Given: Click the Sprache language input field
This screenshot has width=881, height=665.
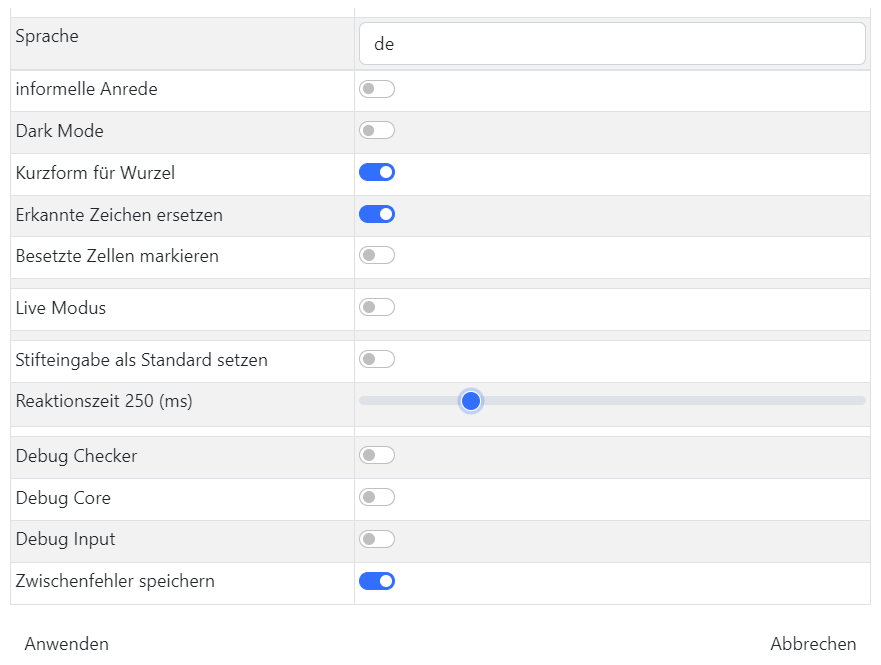Looking at the screenshot, I should (x=611, y=44).
